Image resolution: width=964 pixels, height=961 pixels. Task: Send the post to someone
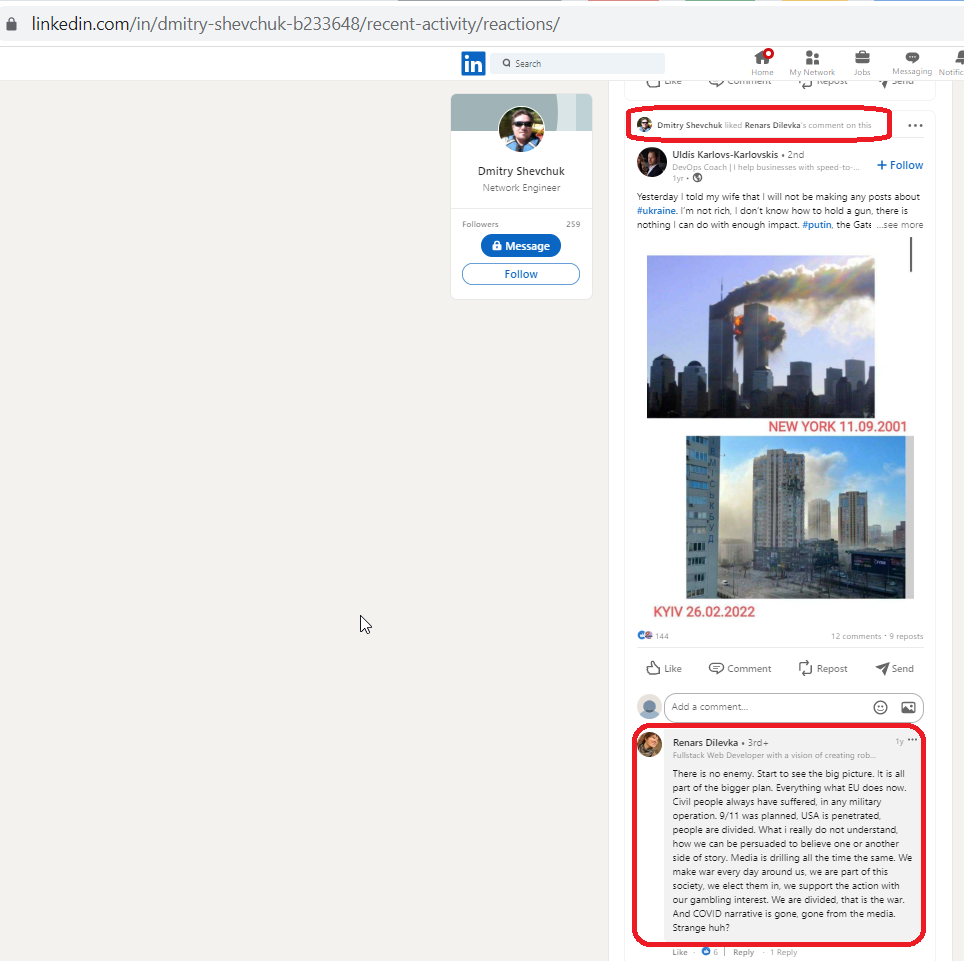tap(895, 668)
